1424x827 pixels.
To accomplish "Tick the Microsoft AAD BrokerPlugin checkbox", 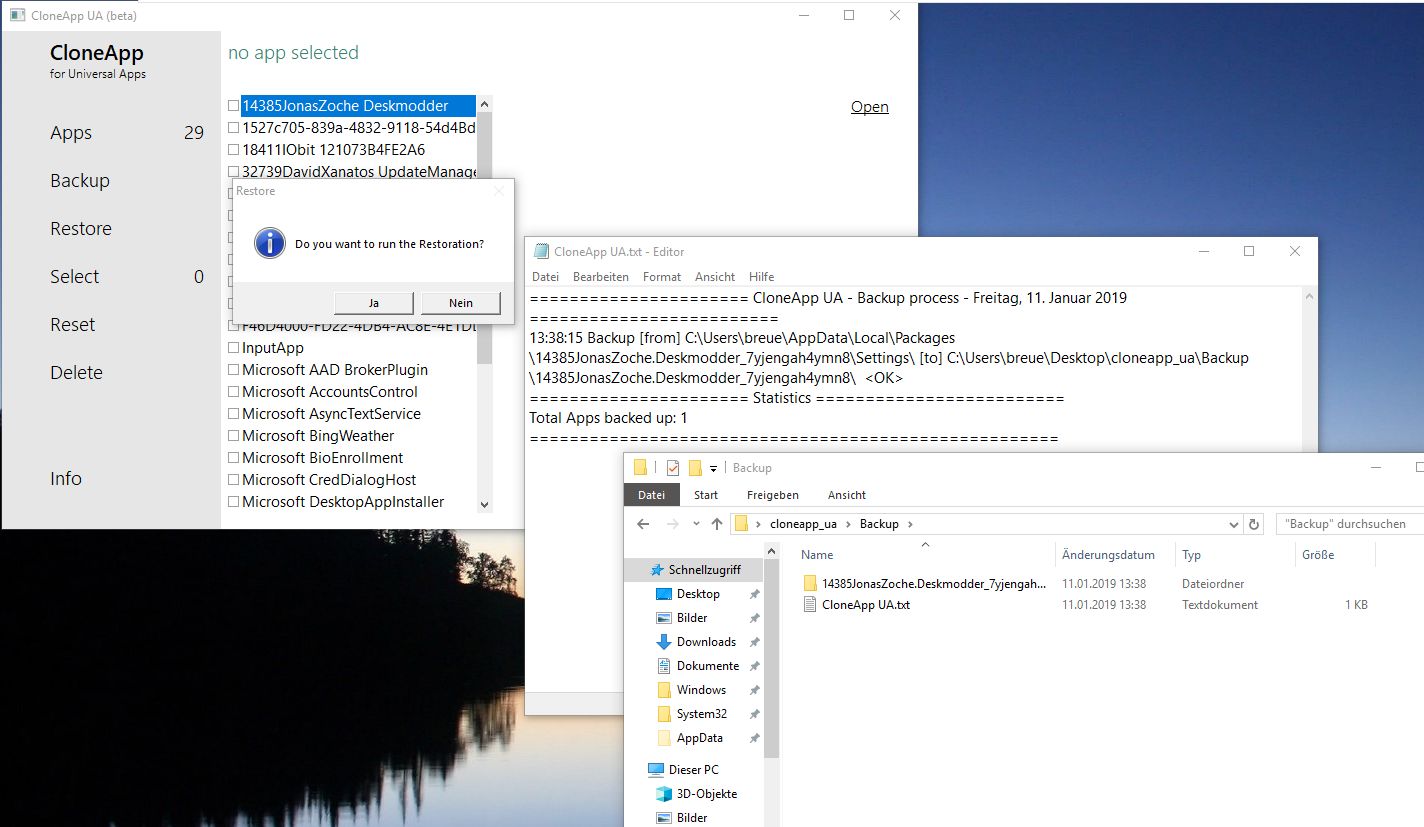I will point(233,370).
